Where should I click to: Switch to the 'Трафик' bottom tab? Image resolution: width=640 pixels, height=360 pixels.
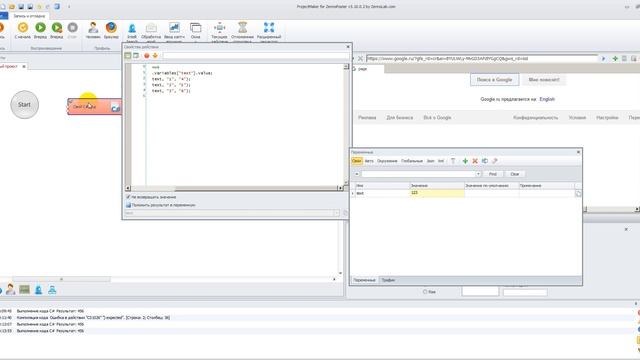(x=388, y=280)
